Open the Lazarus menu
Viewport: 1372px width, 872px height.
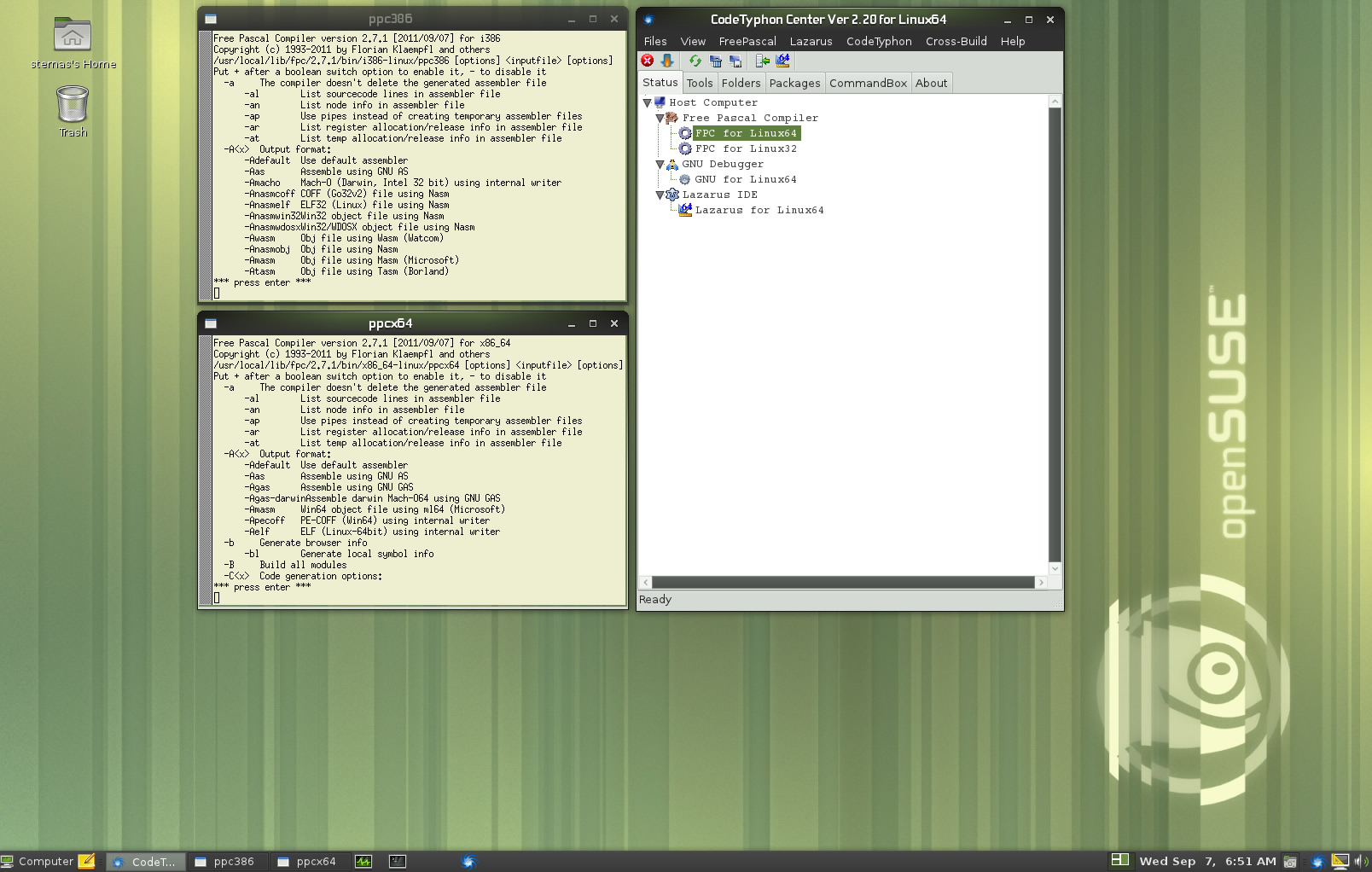[811, 41]
